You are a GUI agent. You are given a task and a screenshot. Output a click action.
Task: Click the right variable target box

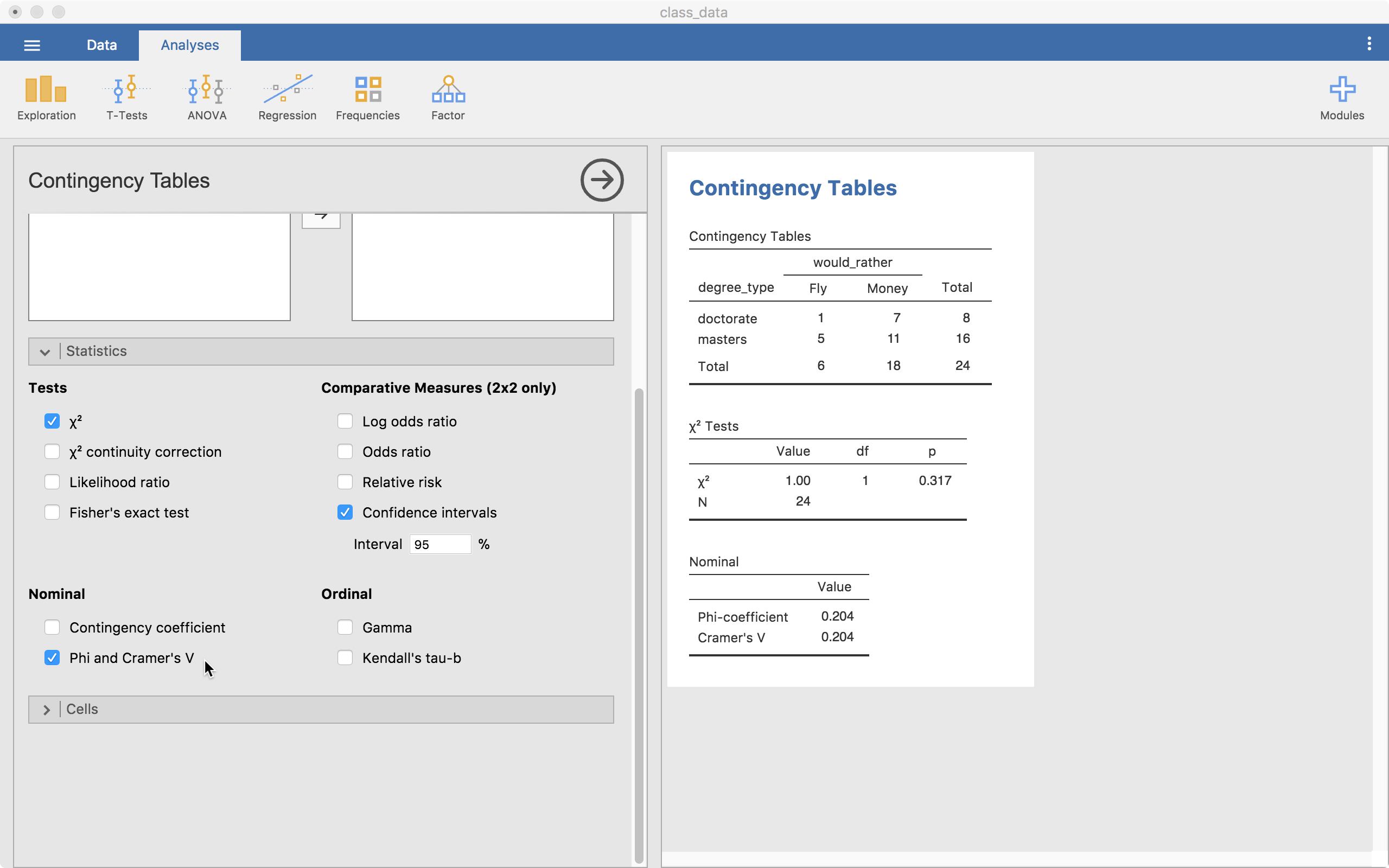click(483, 267)
